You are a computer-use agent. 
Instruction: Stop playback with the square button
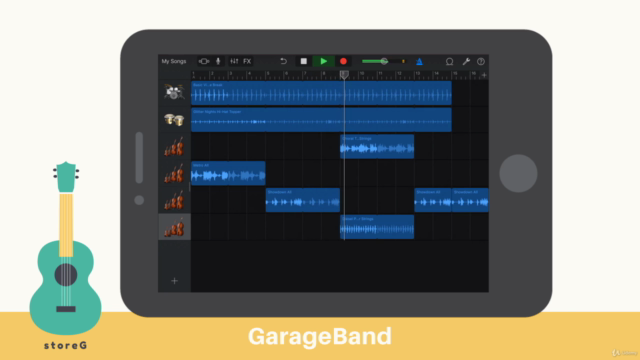click(x=303, y=61)
